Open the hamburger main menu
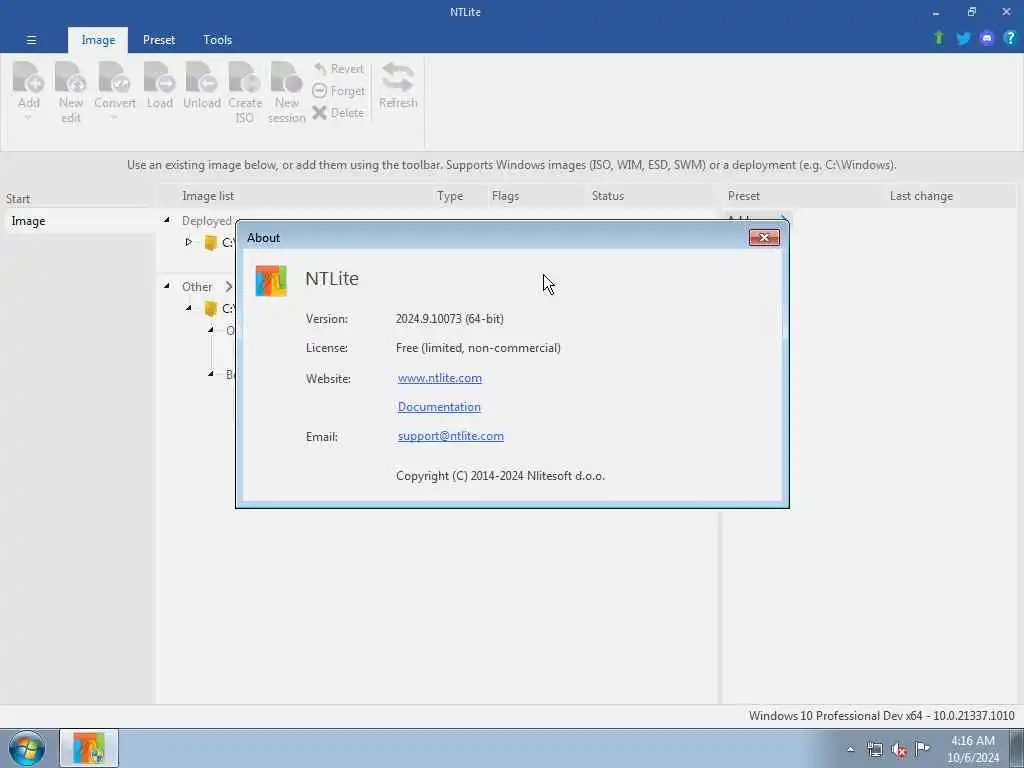The width and height of the screenshot is (1024, 768). (x=31, y=40)
